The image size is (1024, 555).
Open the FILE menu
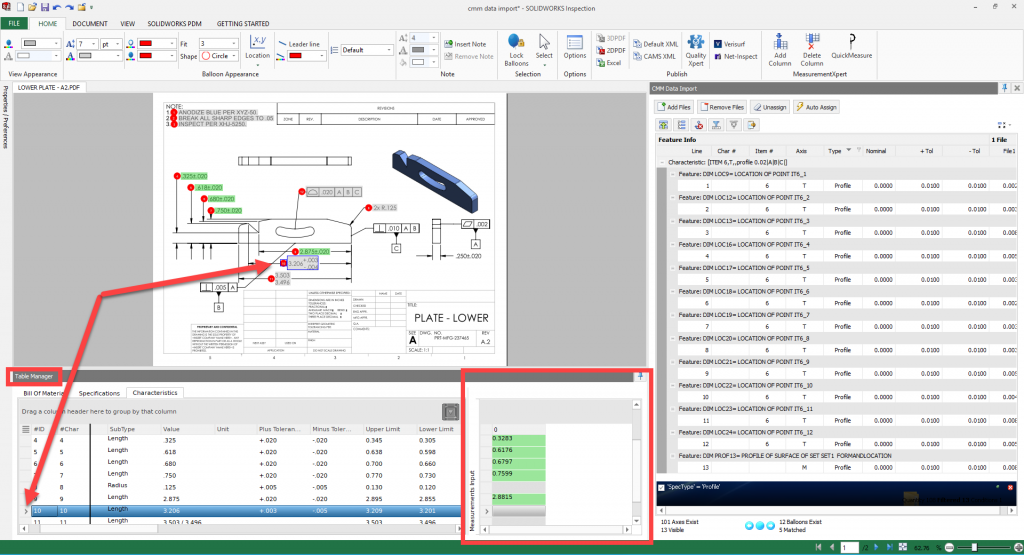tap(14, 24)
